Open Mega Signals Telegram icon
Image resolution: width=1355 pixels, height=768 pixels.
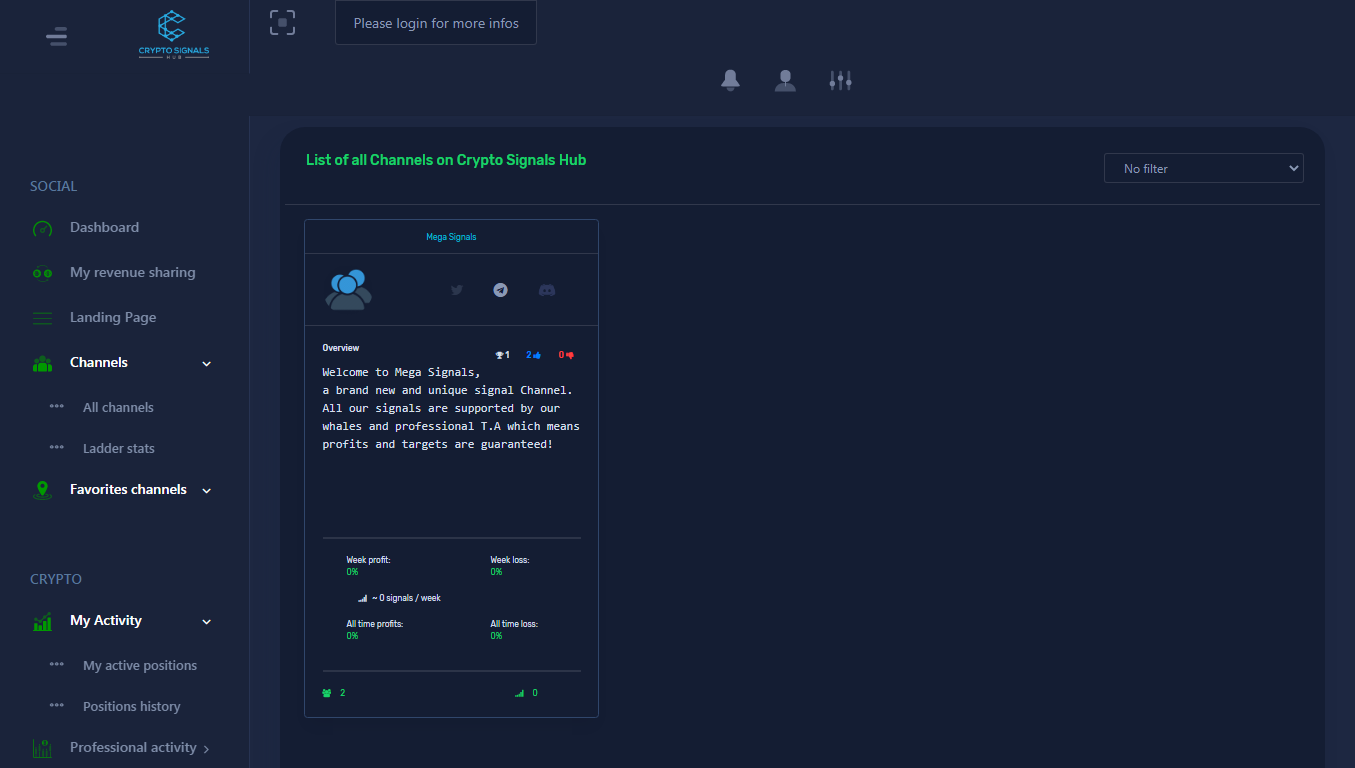501,290
